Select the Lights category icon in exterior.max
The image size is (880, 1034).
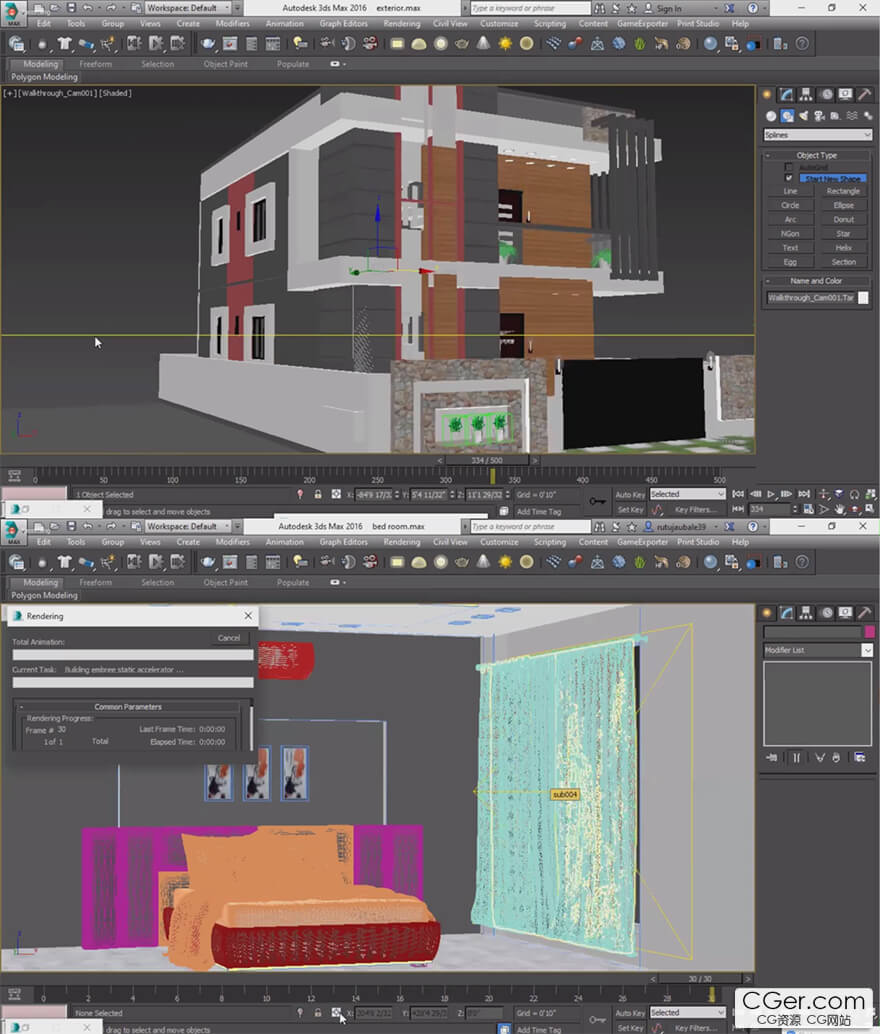[803, 116]
